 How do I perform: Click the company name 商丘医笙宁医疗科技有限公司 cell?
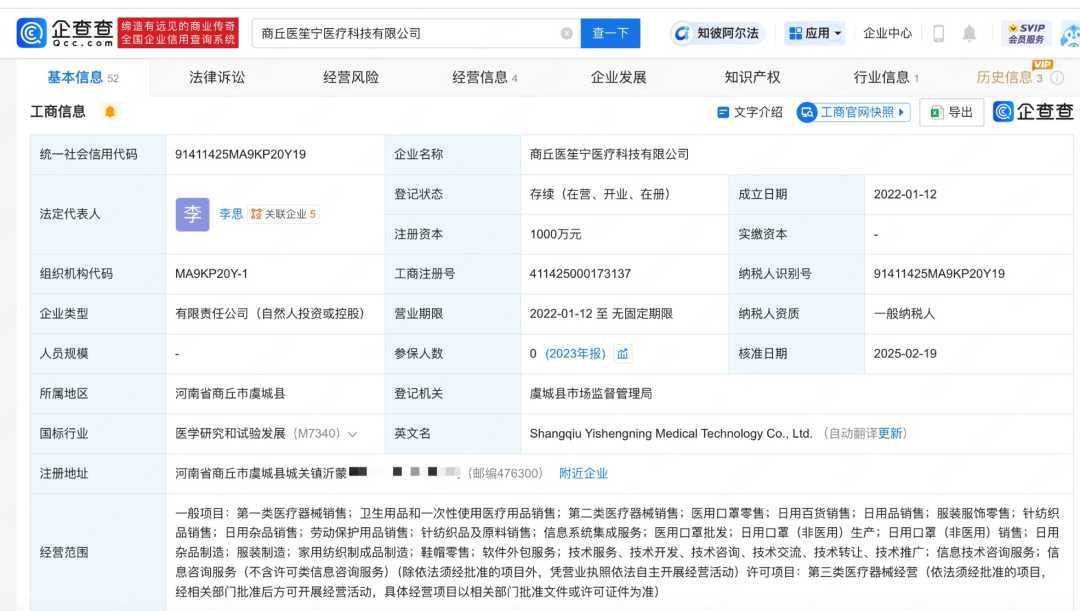(609, 154)
